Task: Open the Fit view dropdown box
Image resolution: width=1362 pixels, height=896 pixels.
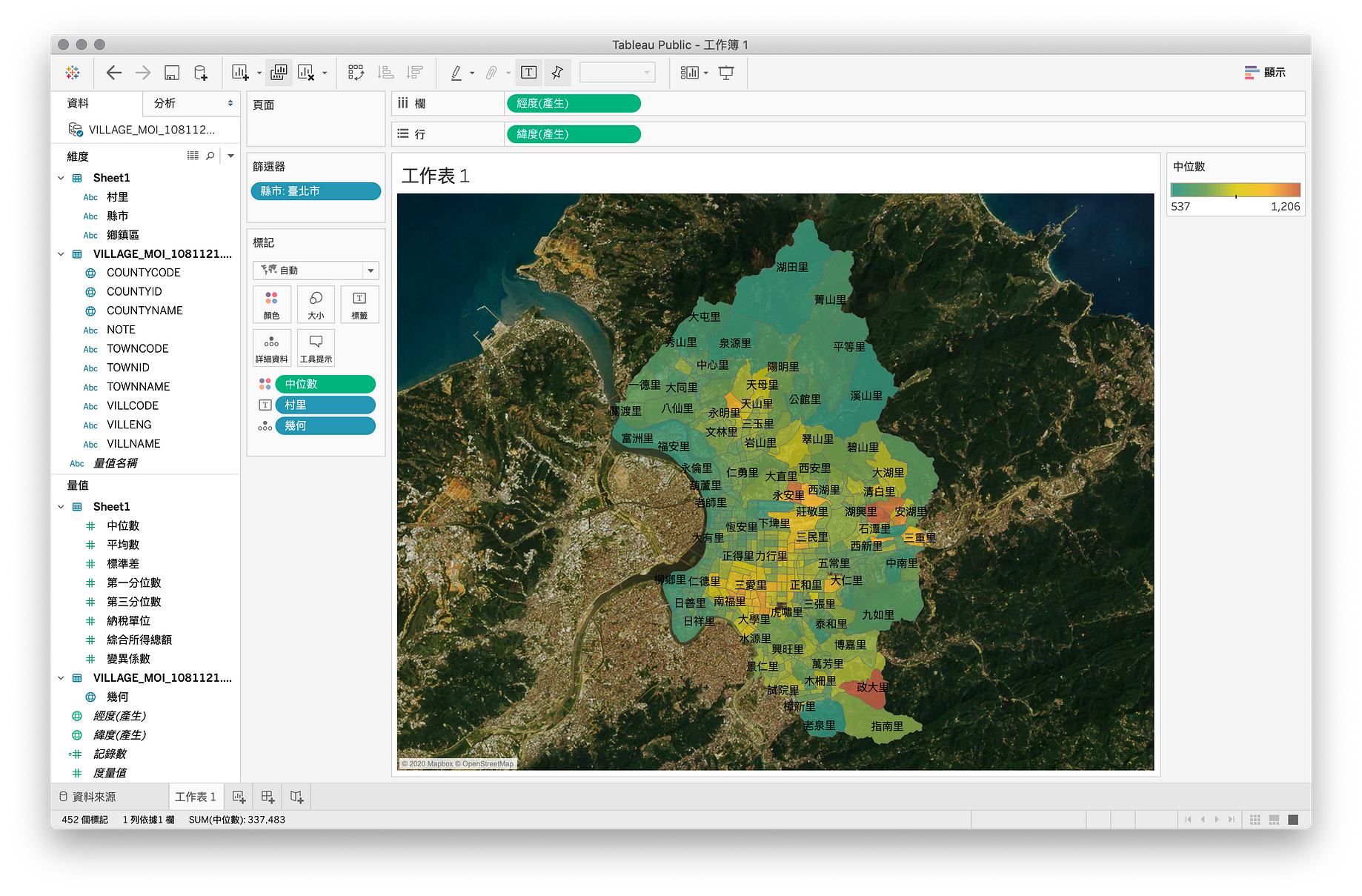Action: [617, 73]
